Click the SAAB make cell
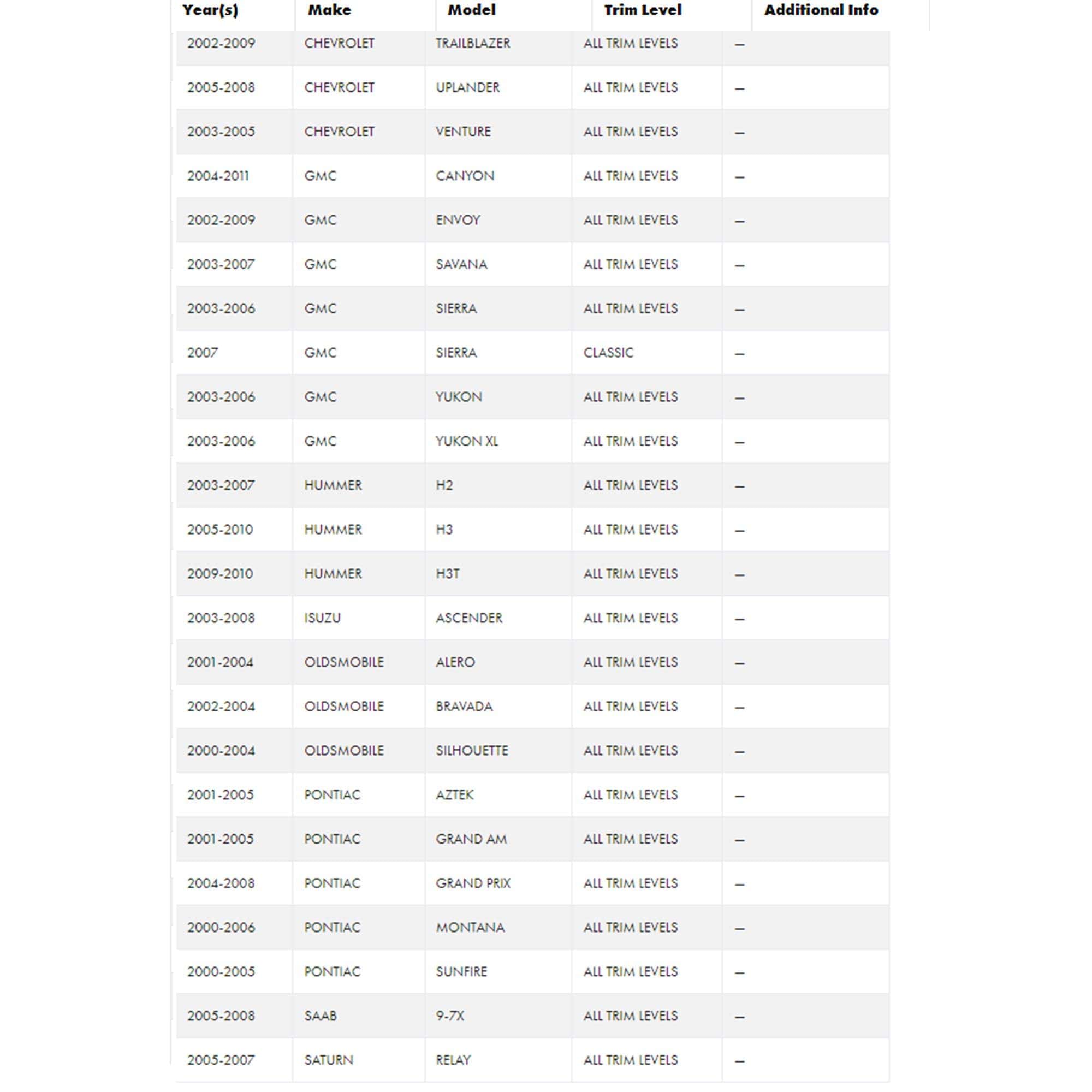This screenshot has height=1092, width=1092. tap(321, 1016)
